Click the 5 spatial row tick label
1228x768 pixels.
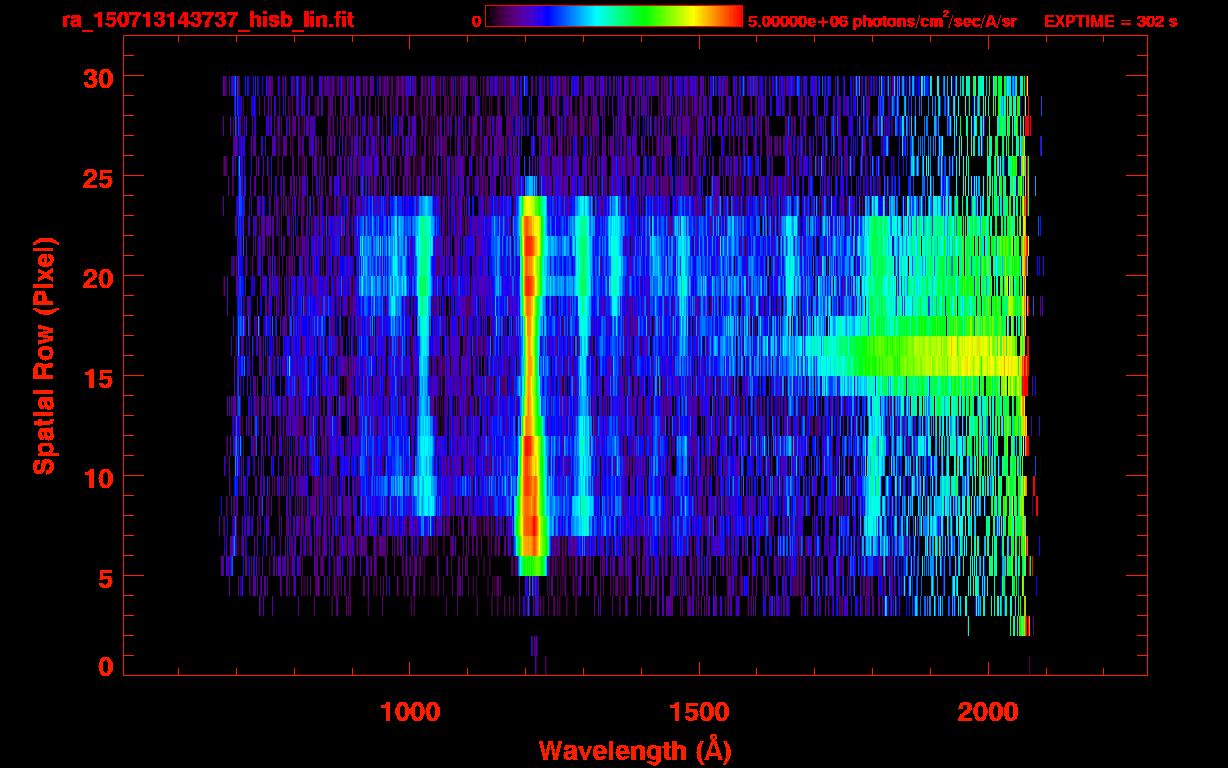click(105, 577)
